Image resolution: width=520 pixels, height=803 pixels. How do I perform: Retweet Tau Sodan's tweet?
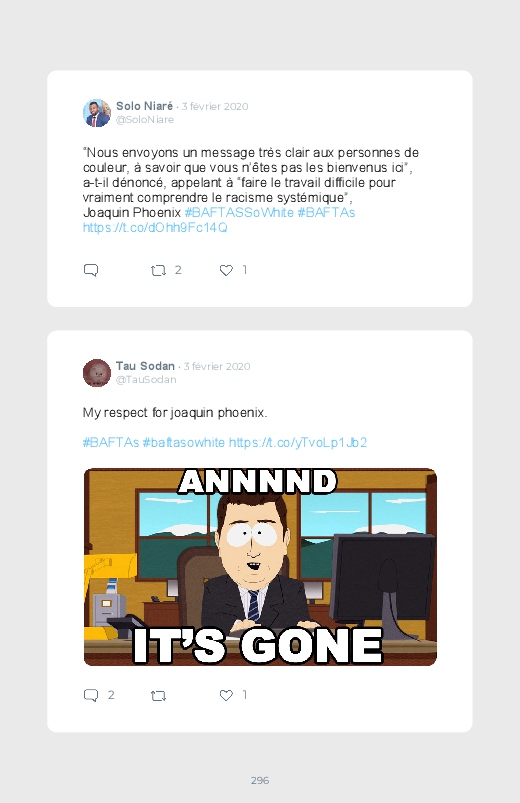point(158,695)
